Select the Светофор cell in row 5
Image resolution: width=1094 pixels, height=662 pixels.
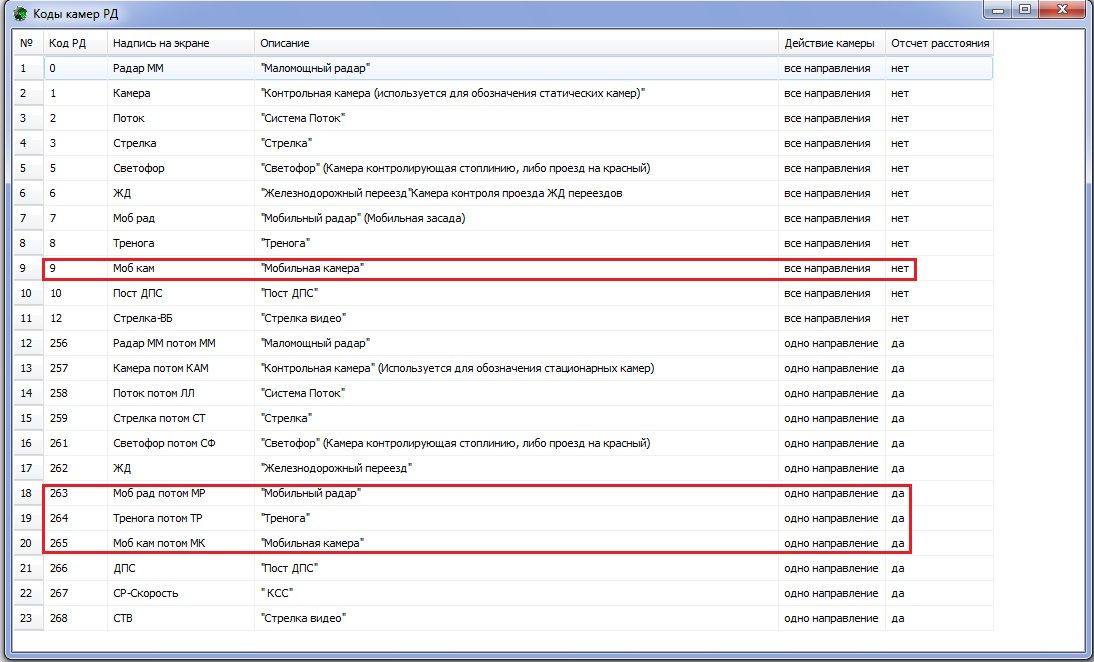tap(181, 168)
